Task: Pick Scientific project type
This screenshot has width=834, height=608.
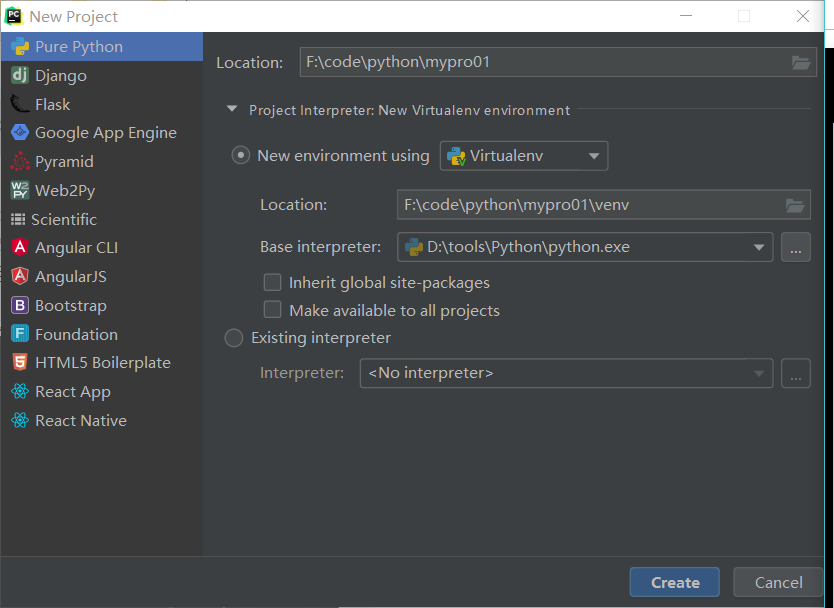Action: [102, 219]
